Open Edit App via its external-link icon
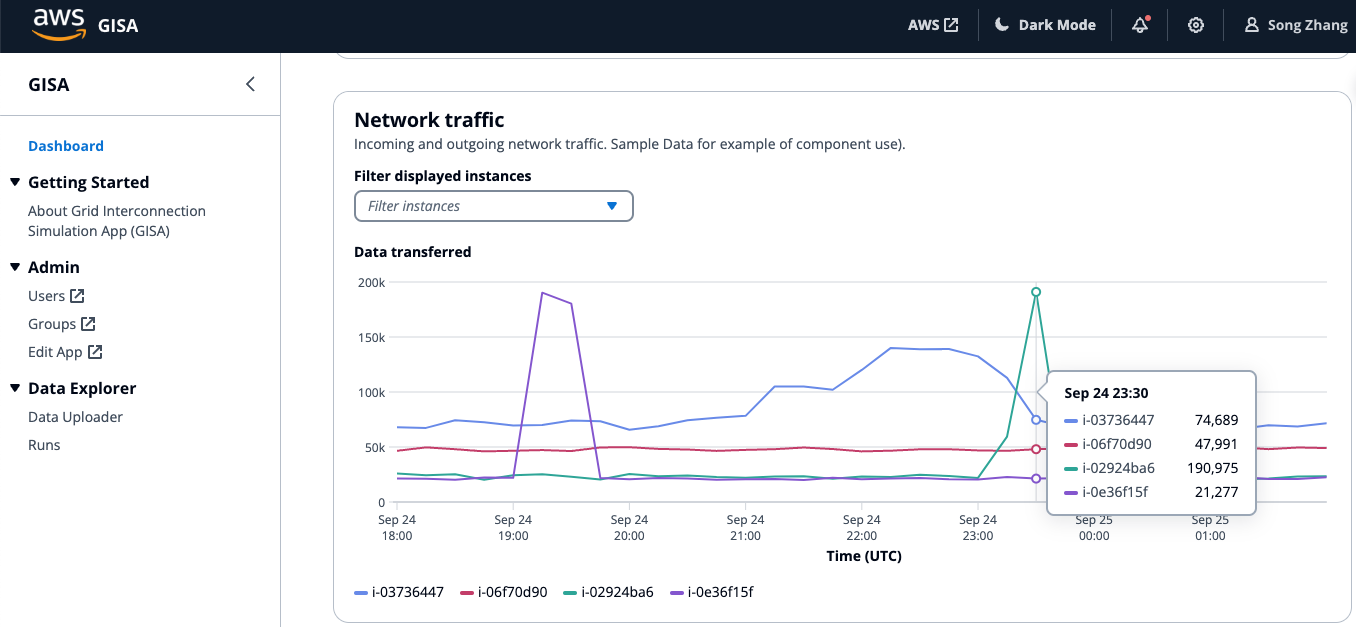This screenshot has width=1356, height=627. tap(95, 351)
